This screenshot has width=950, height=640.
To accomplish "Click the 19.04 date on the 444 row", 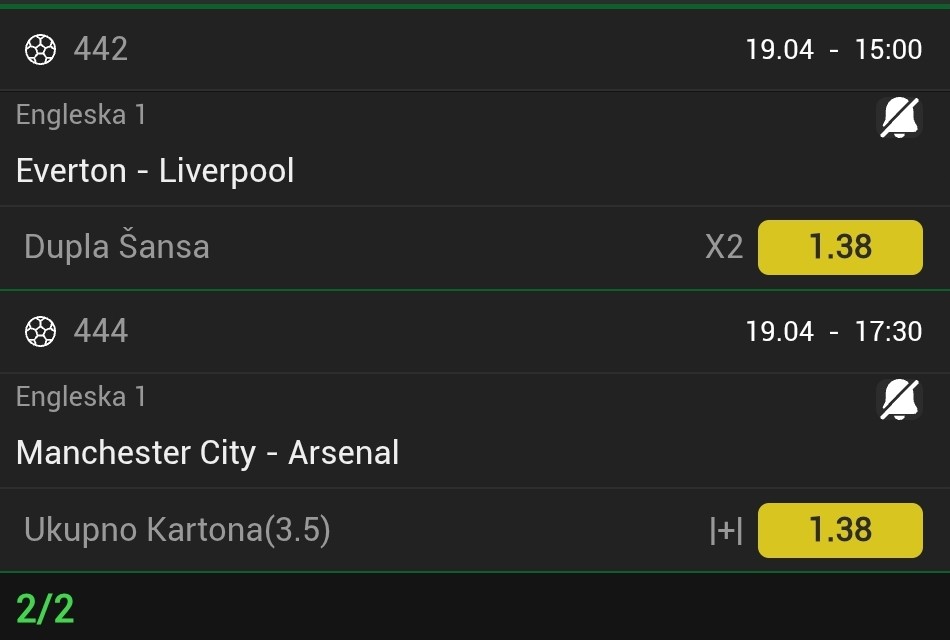I will click(x=780, y=331).
